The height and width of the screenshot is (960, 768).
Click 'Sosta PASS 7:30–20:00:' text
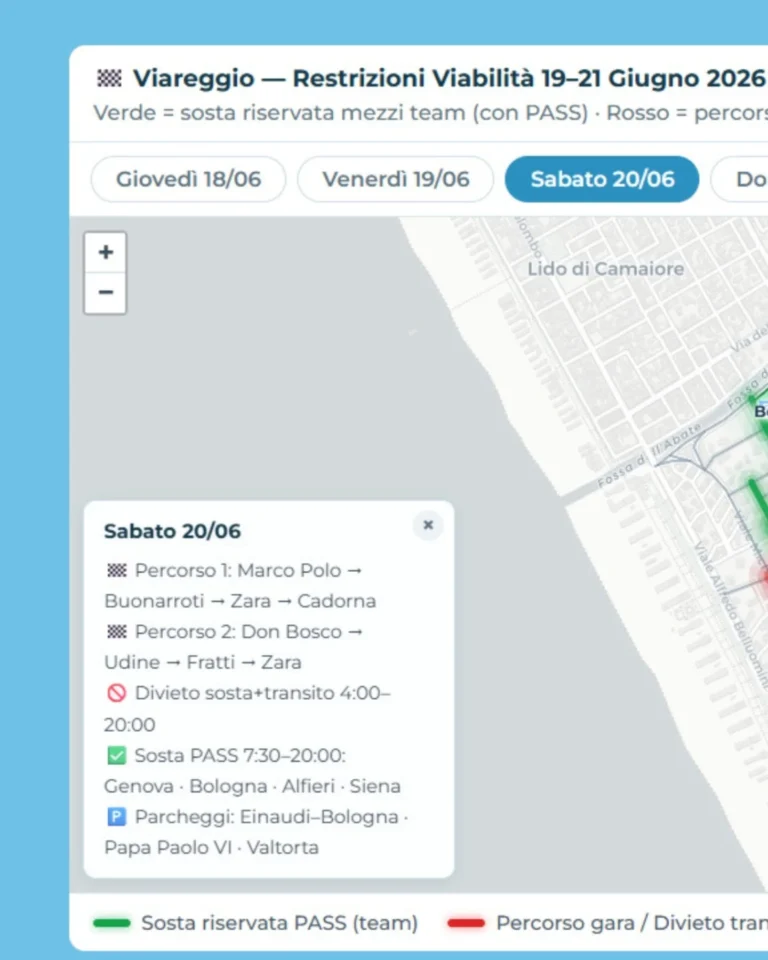240,756
